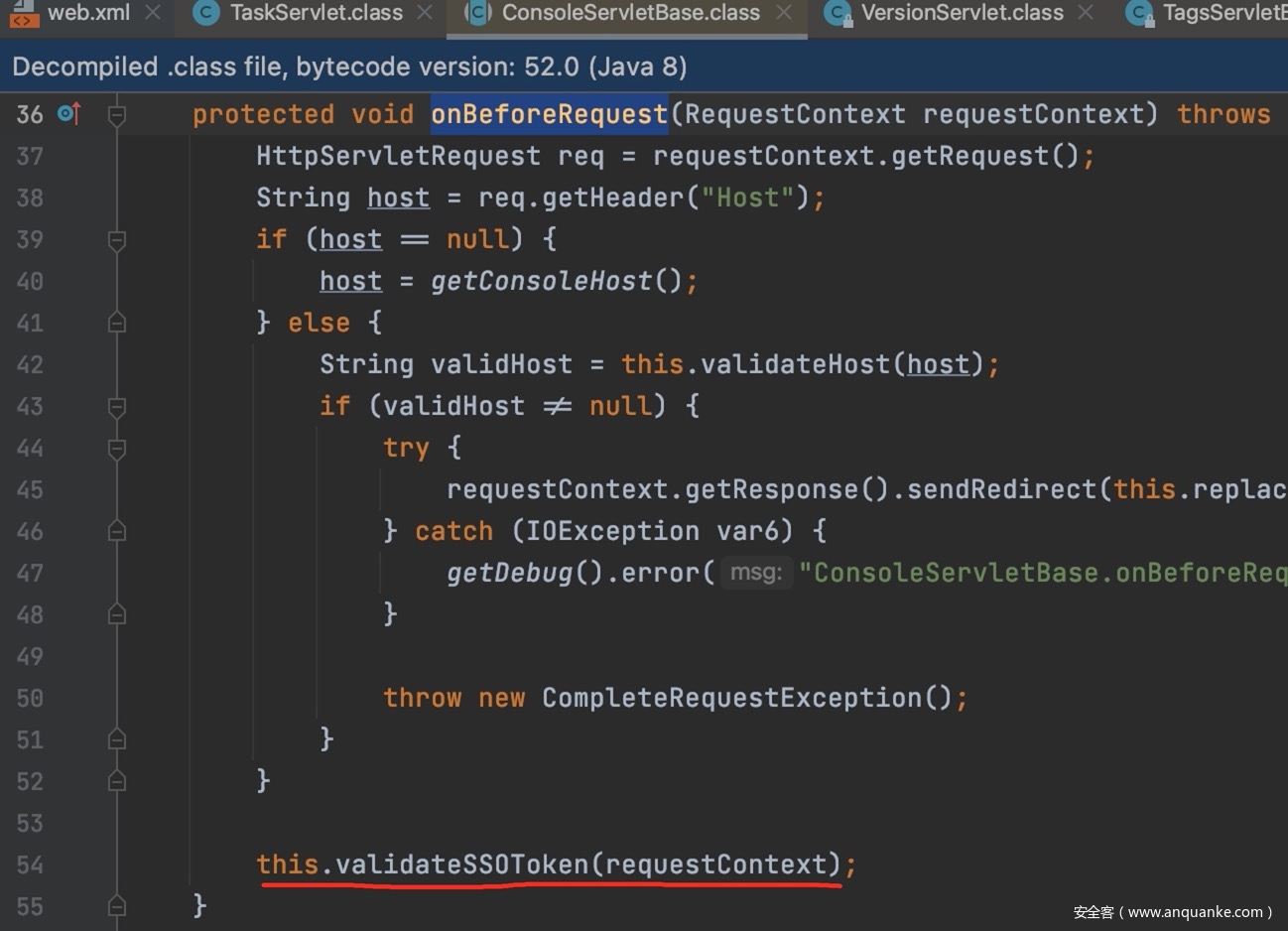Image resolution: width=1288 pixels, height=931 pixels.
Task: Switch to the VersionServlet.class tab
Action: [961, 13]
